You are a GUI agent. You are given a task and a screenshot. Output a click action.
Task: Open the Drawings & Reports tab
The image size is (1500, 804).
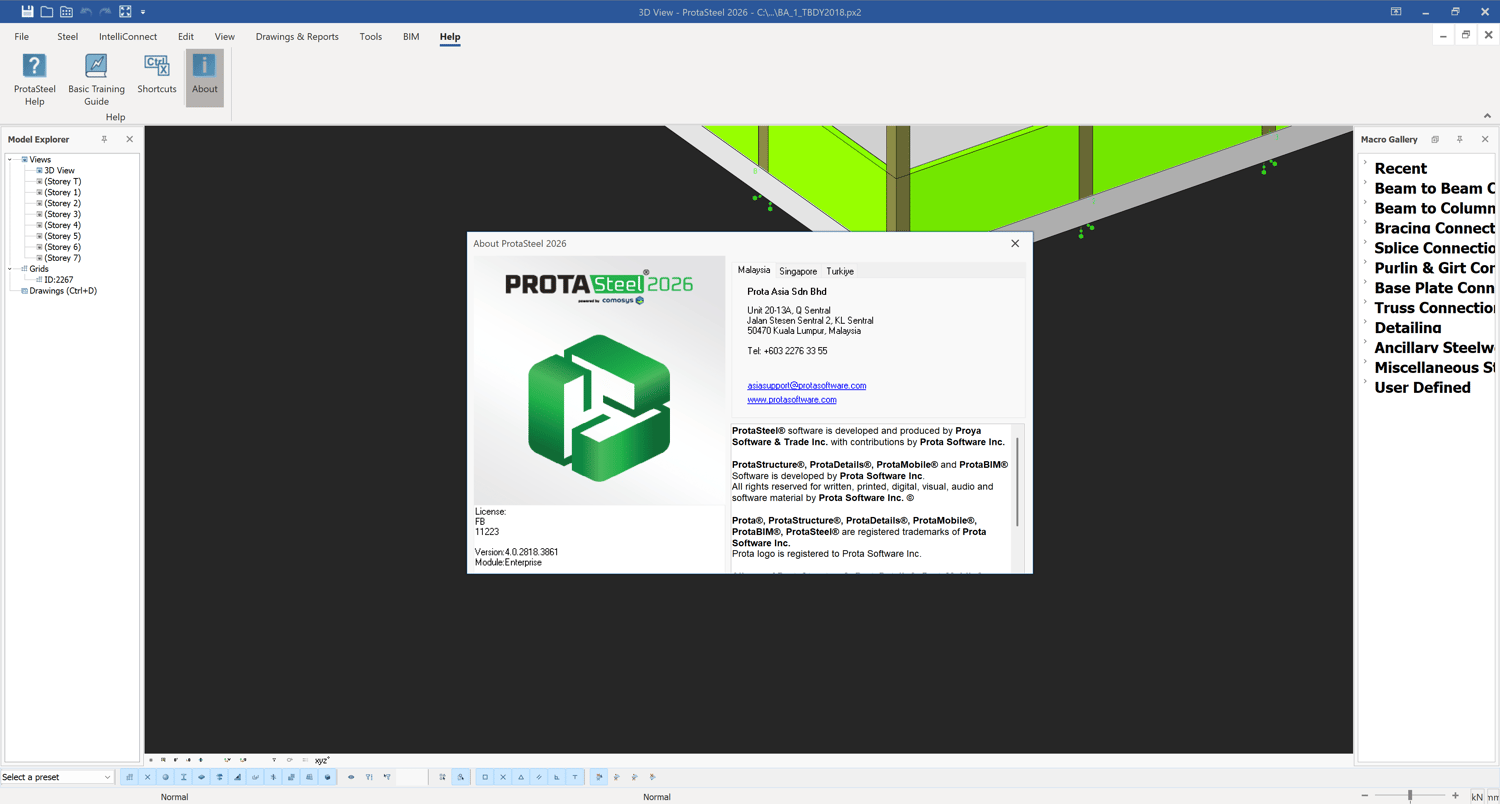[x=297, y=37]
